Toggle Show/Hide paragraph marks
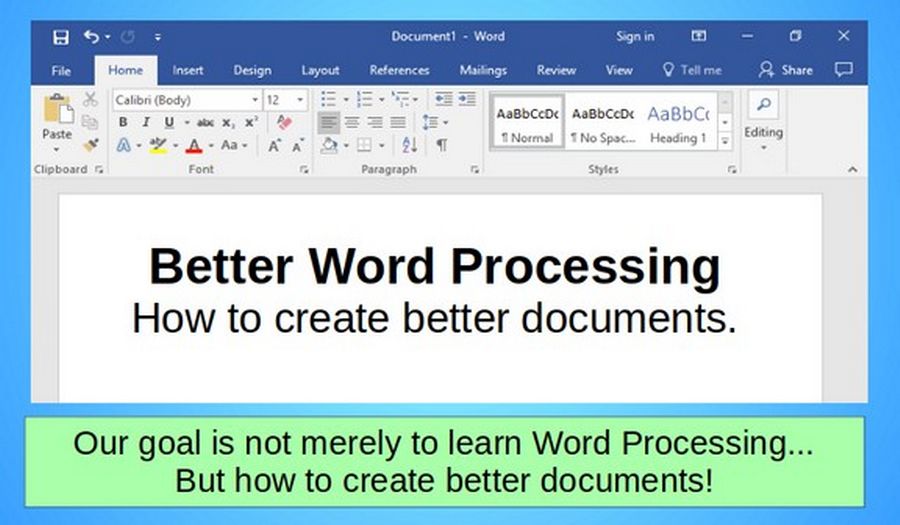Screen dimensions: 900x525 [441, 145]
